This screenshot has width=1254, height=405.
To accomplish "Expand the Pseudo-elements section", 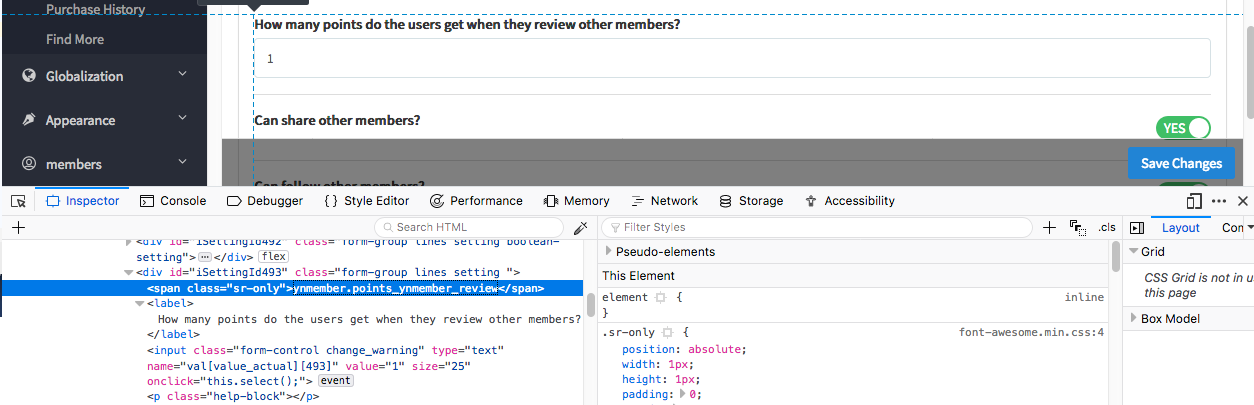I will (x=609, y=252).
